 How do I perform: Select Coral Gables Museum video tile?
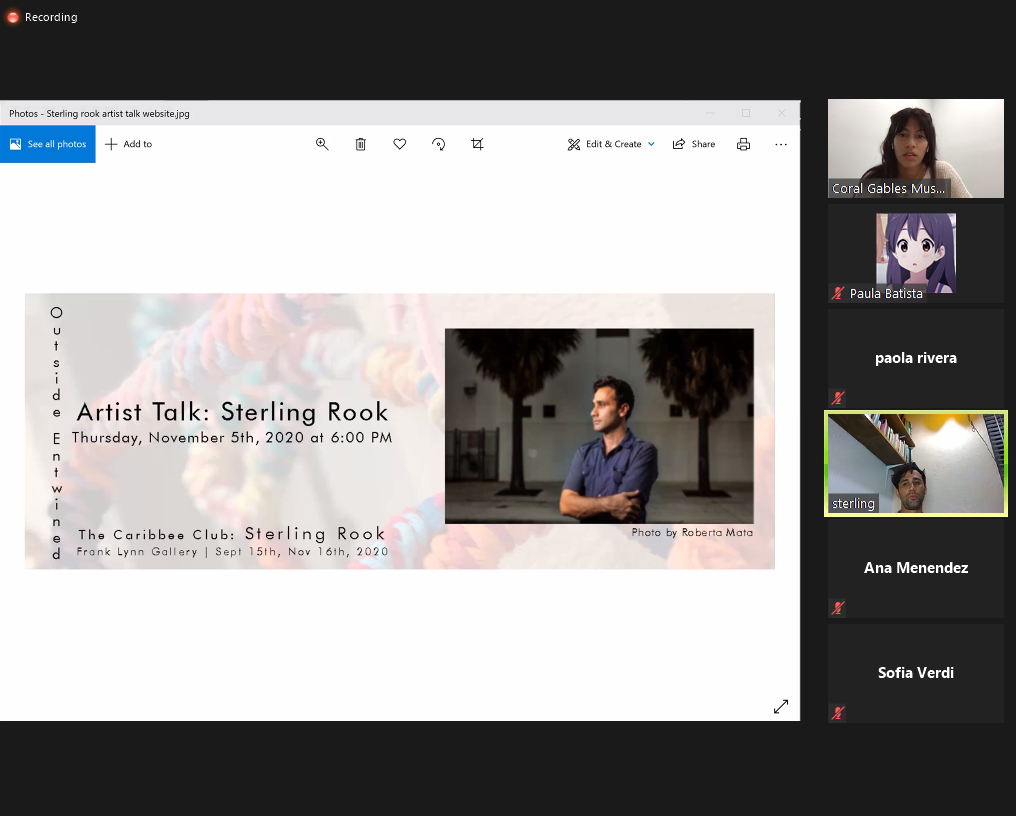(x=915, y=148)
